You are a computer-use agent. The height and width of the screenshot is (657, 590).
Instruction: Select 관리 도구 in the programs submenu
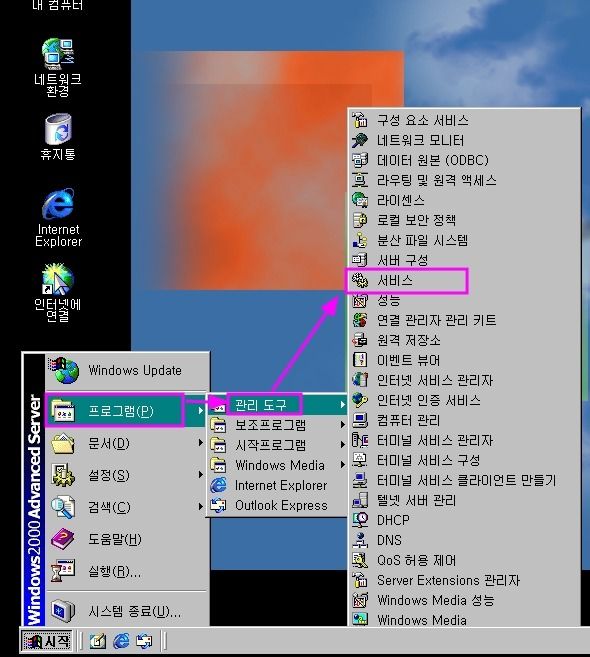click(x=277, y=405)
